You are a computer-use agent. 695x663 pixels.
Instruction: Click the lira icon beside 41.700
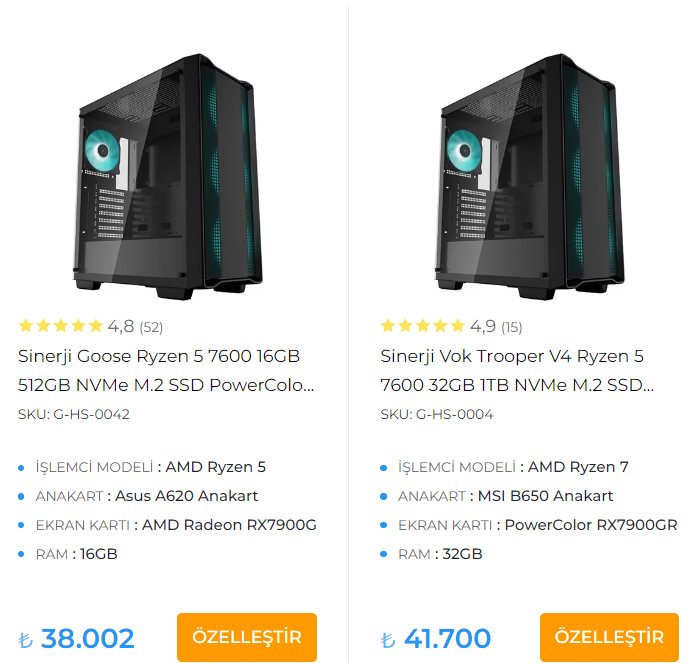pyautogui.click(x=388, y=640)
